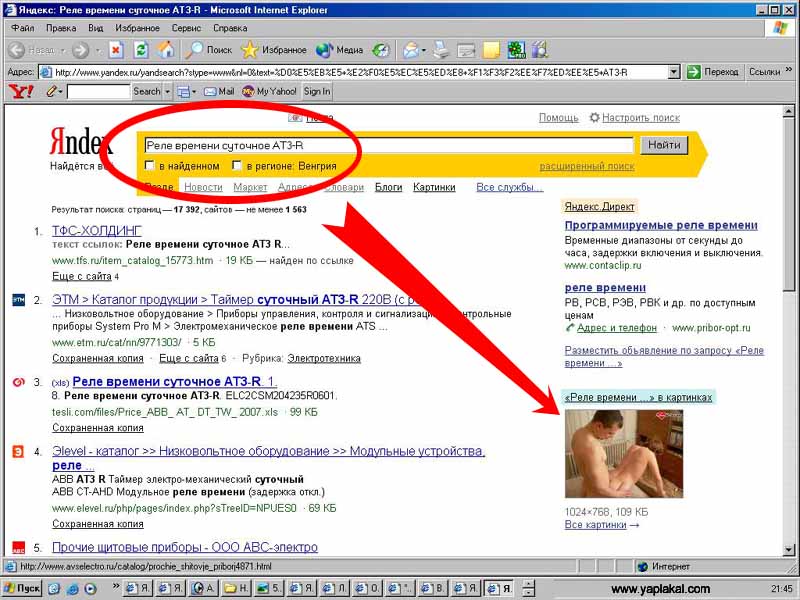Open the расширенный поиск link

pos(587,166)
